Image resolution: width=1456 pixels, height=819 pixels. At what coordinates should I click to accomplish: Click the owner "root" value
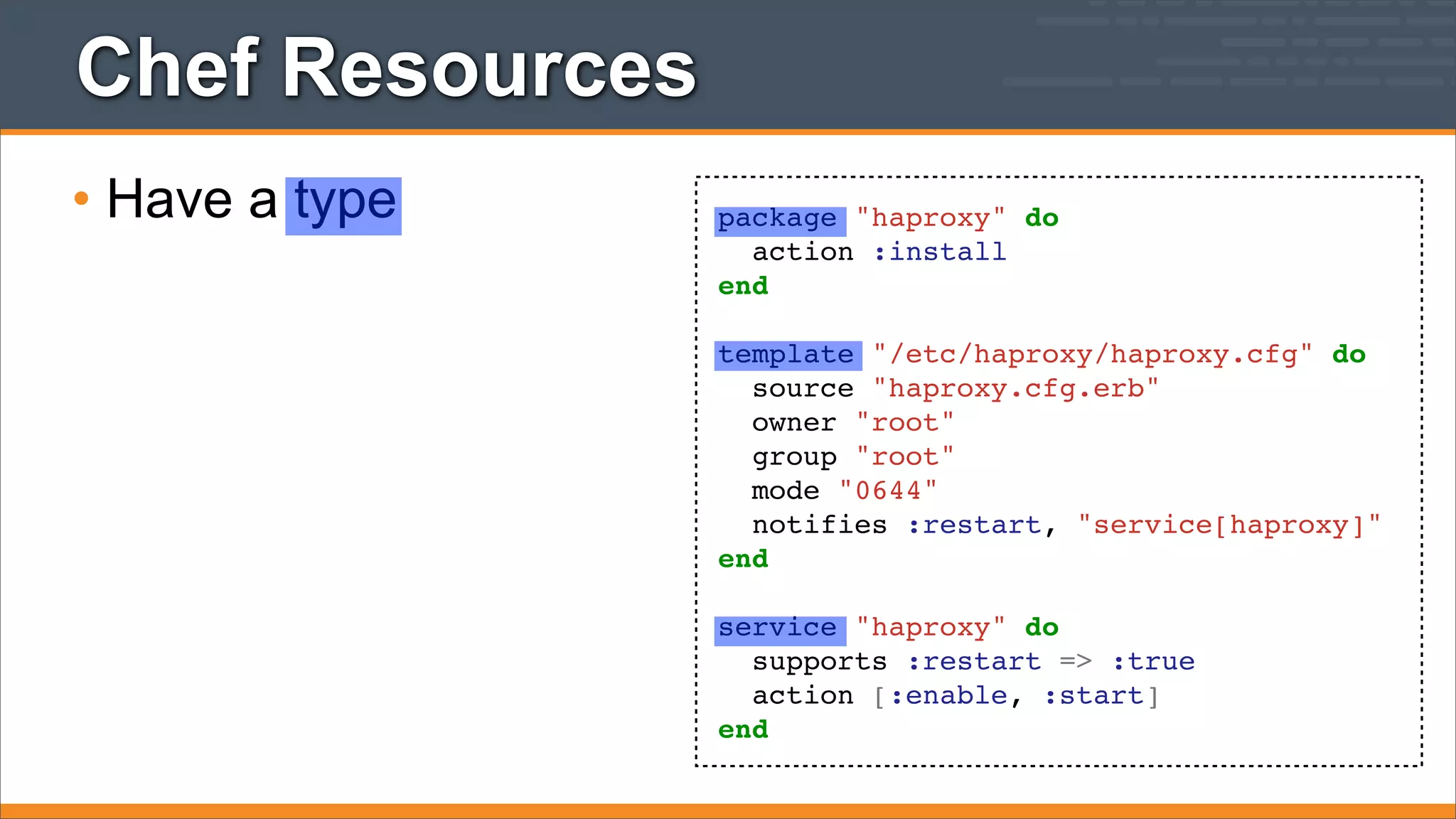(905, 422)
